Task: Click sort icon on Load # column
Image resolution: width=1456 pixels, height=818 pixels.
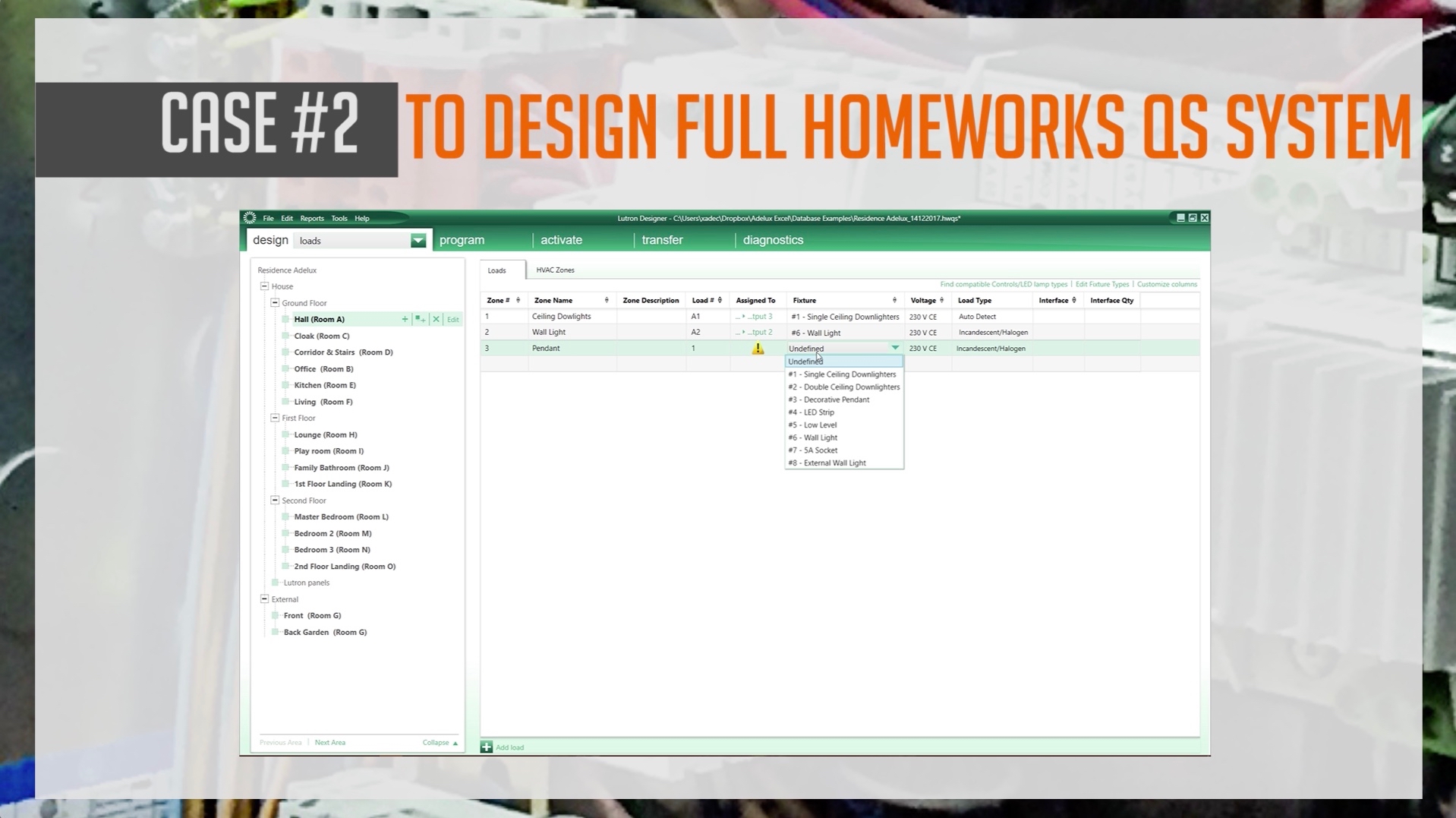Action: point(720,301)
